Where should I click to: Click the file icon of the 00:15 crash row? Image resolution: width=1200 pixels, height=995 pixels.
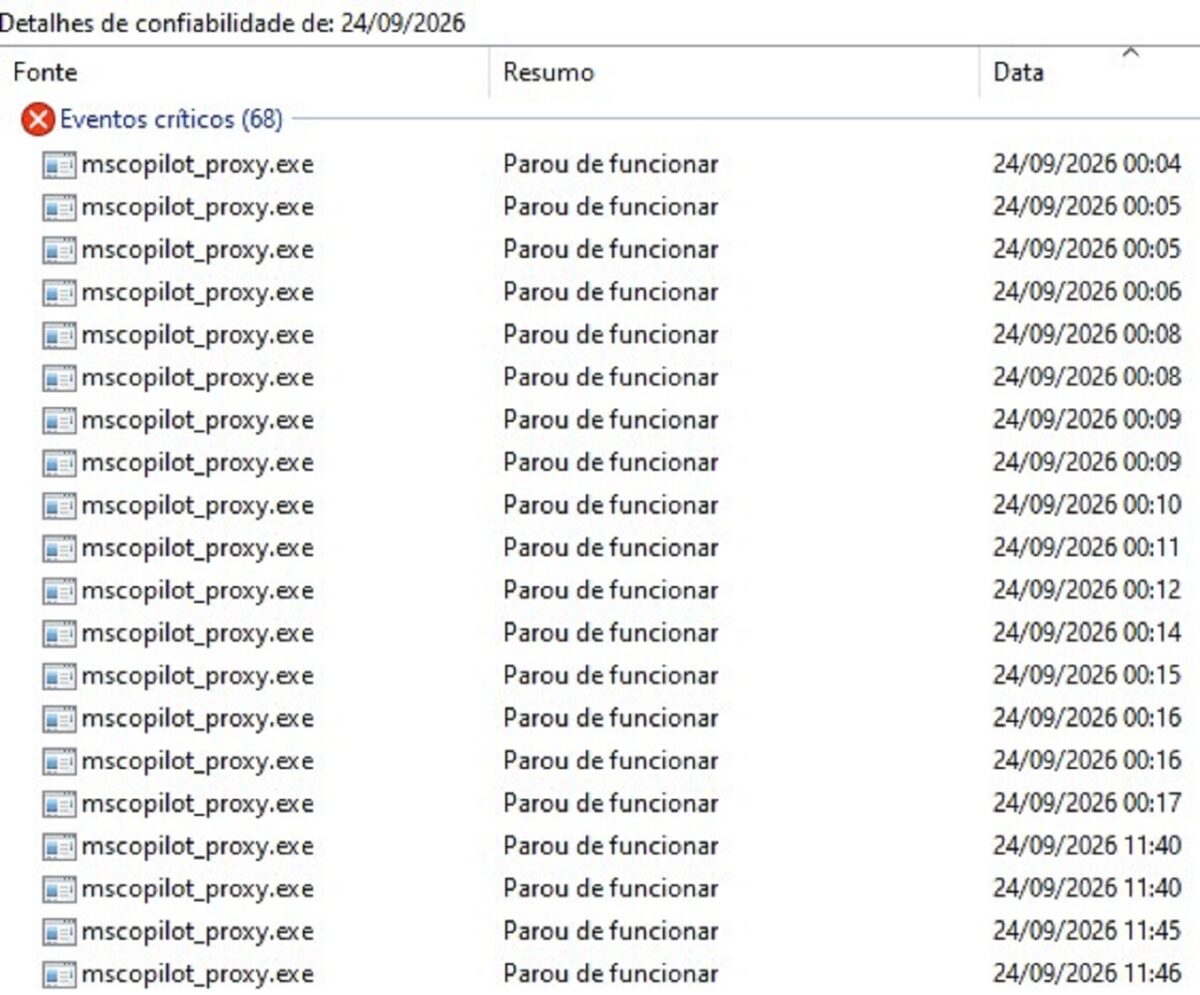pos(59,676)
